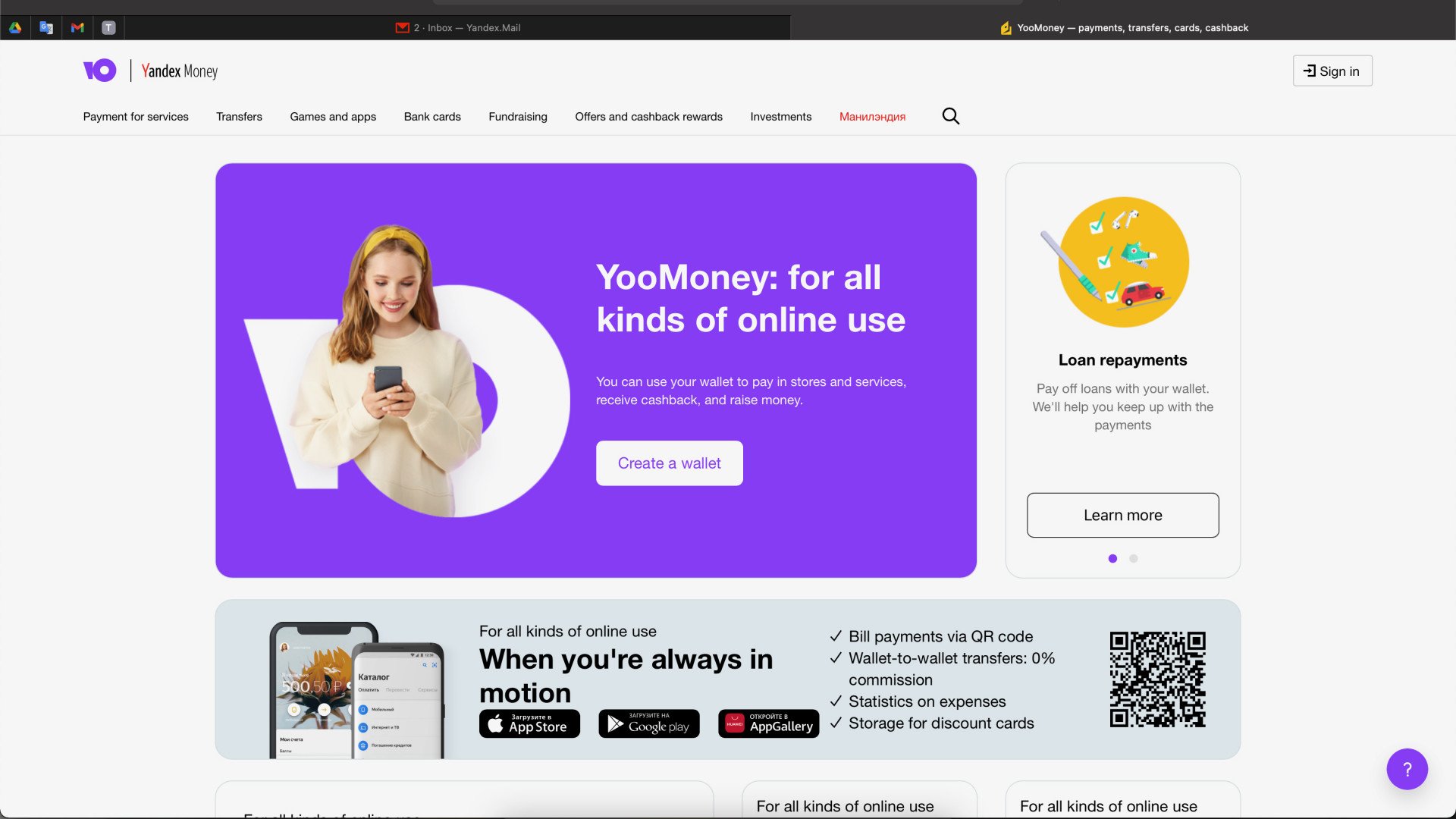Viewport: 1456px width, 819px height.
Task: Click Learn more on Loan repayments card
Action: point(1122,515)
